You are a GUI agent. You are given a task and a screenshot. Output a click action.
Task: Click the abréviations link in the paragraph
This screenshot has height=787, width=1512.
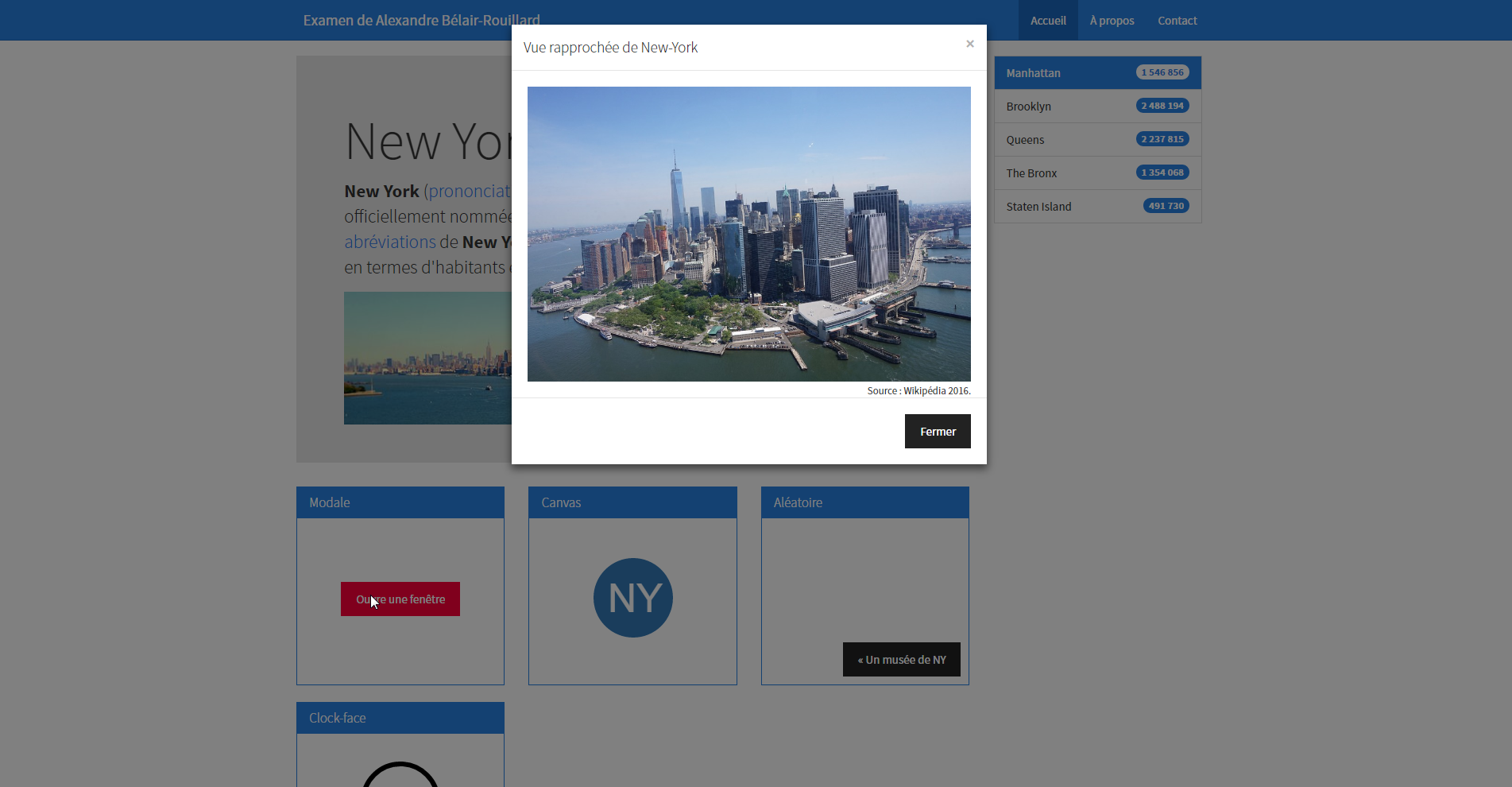390,242
